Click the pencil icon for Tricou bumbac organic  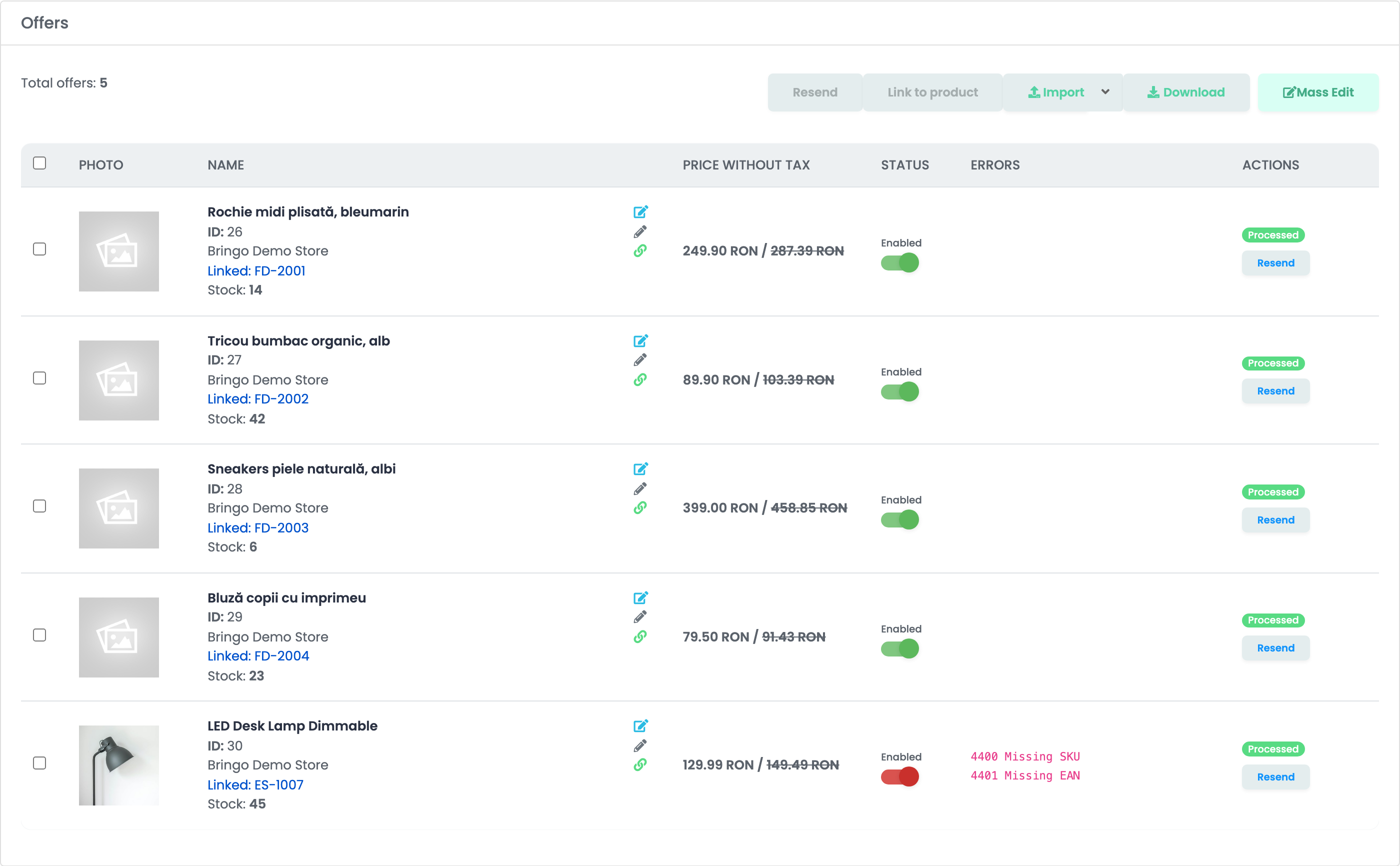click(x=640, y=359)
